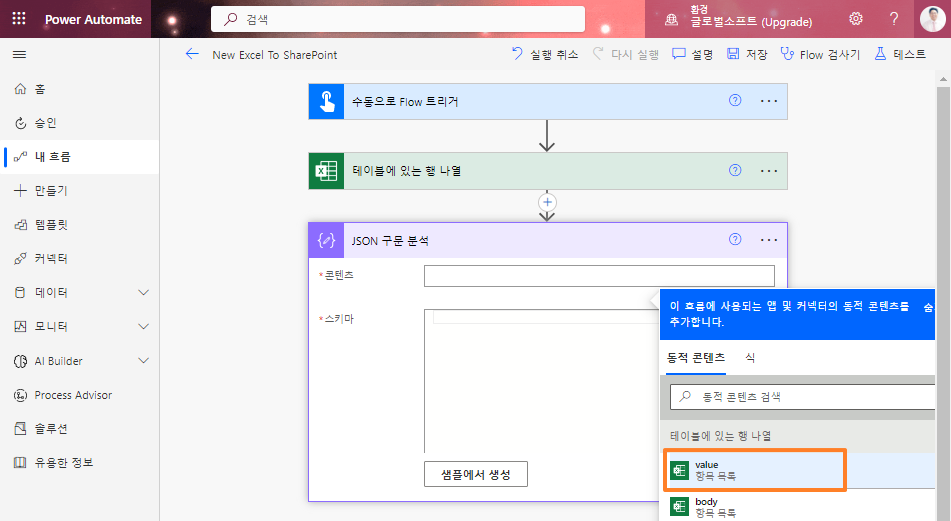
Task: Open Process Advisor in sidebar
Action: click(80, 395)
